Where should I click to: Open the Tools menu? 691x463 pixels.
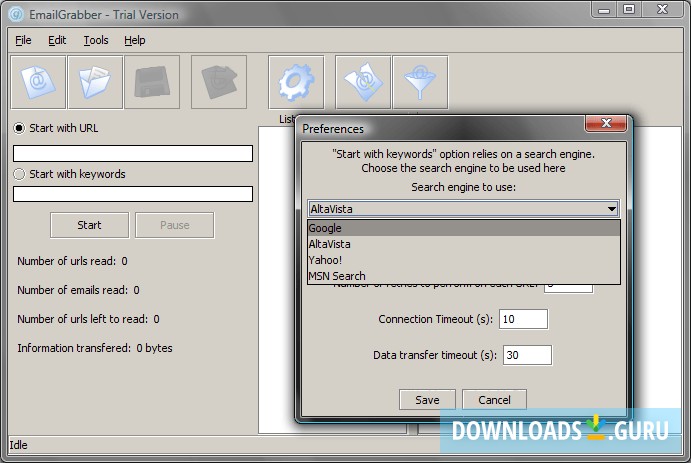[x=96, y=40]
